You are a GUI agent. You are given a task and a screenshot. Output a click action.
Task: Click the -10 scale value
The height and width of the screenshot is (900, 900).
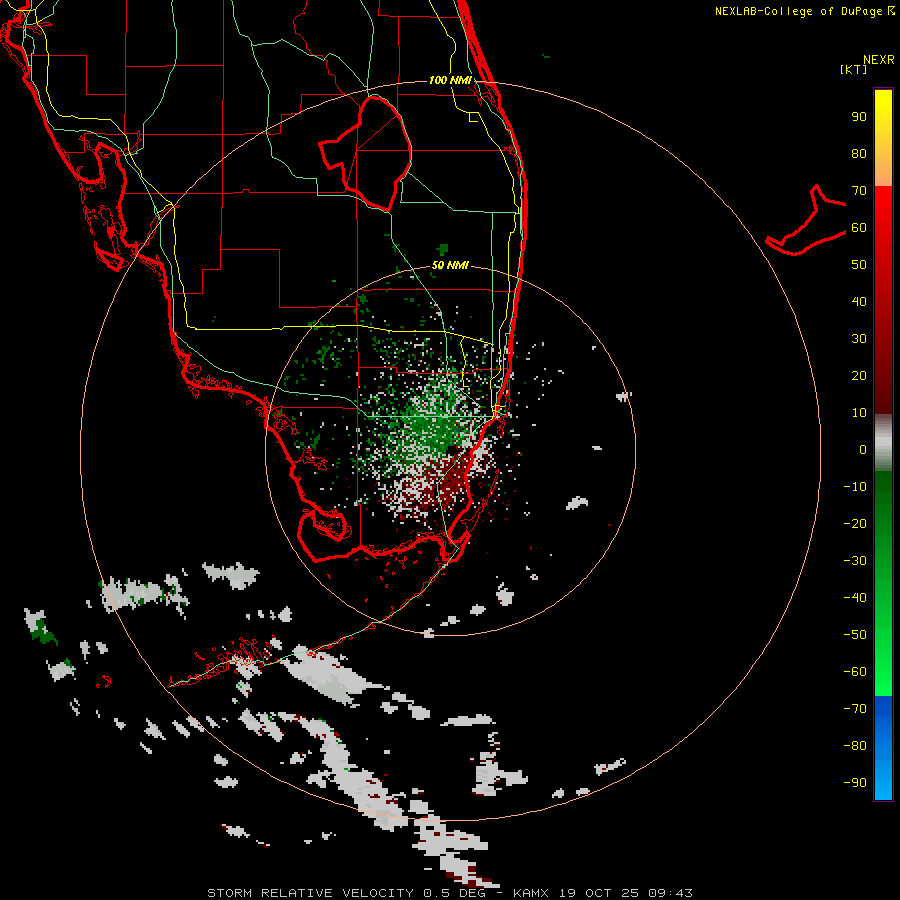click(855, 487)
